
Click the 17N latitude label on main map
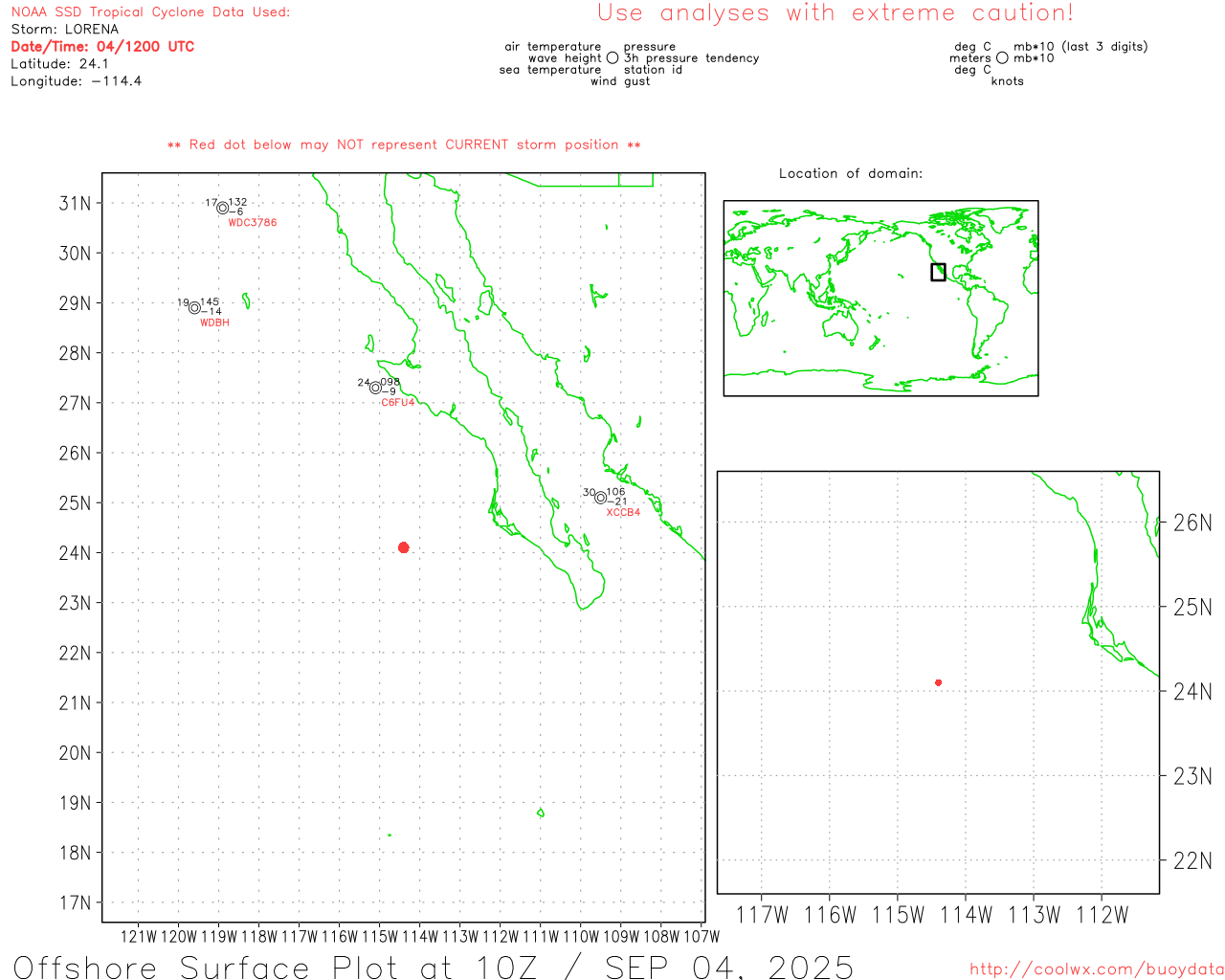pos(76,903)
